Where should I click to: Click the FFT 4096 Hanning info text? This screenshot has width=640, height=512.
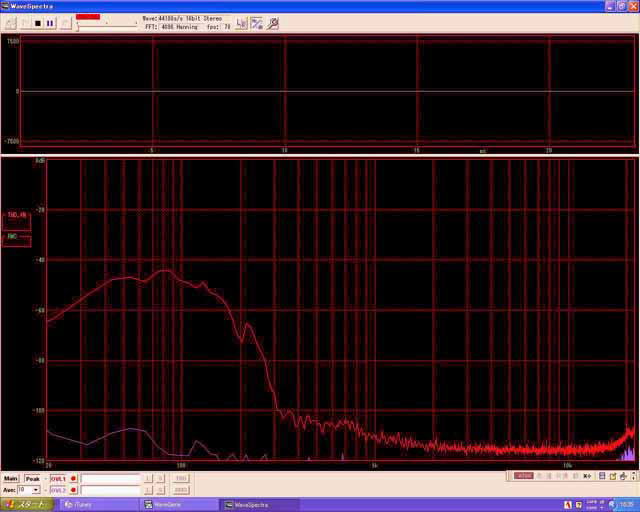click(x=171, y=27)
